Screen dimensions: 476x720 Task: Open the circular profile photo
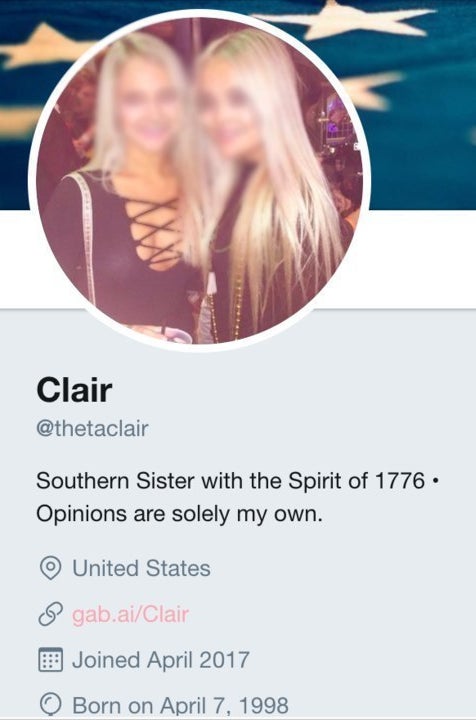[200, 180]
